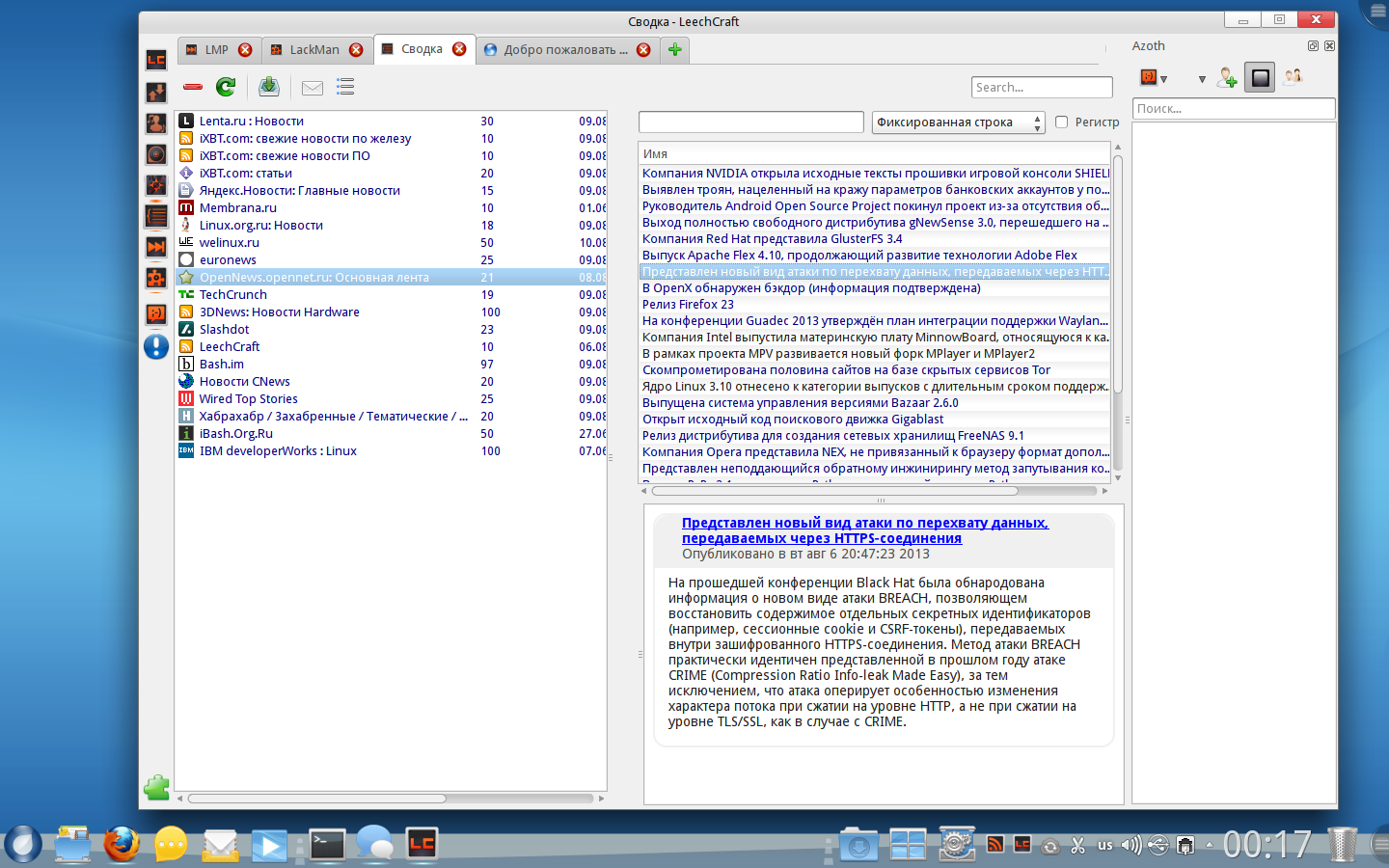Click the green update feed icon
The height and width of the screenshot is (868, 1389).
pyautogui.click(x=226, y=88)
